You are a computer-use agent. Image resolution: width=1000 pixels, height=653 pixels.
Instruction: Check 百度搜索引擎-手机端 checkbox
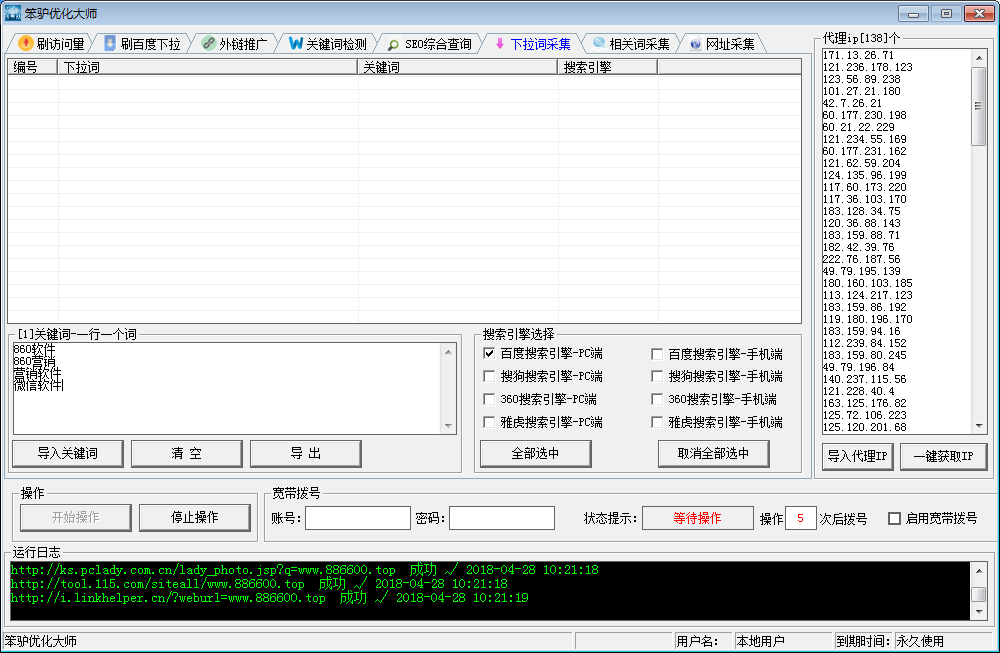point(657,354)
